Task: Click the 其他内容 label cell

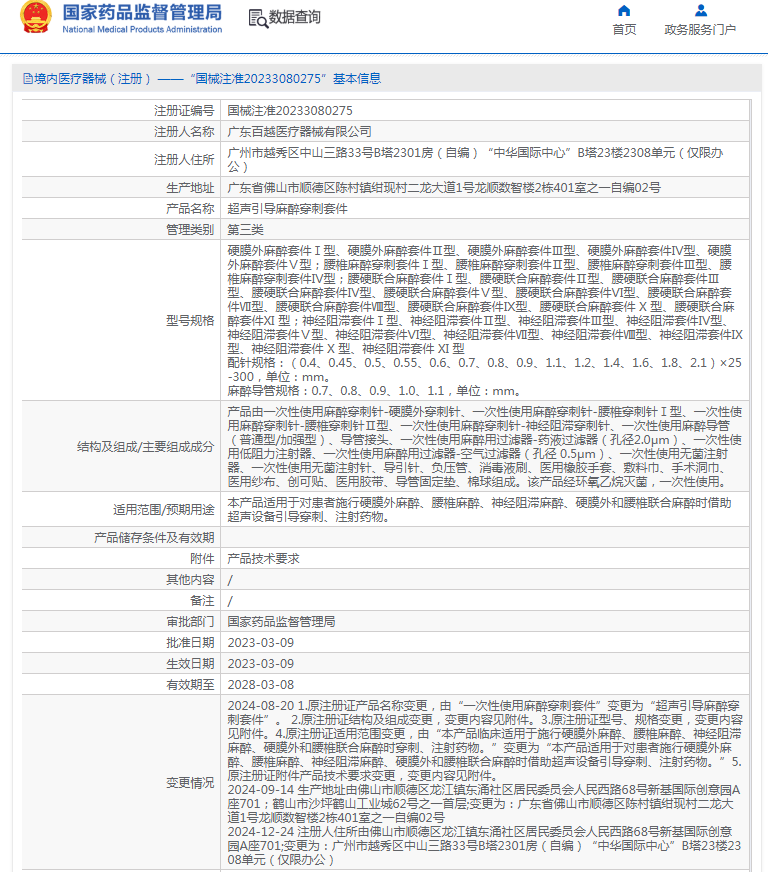Action: tap(121, 580)
